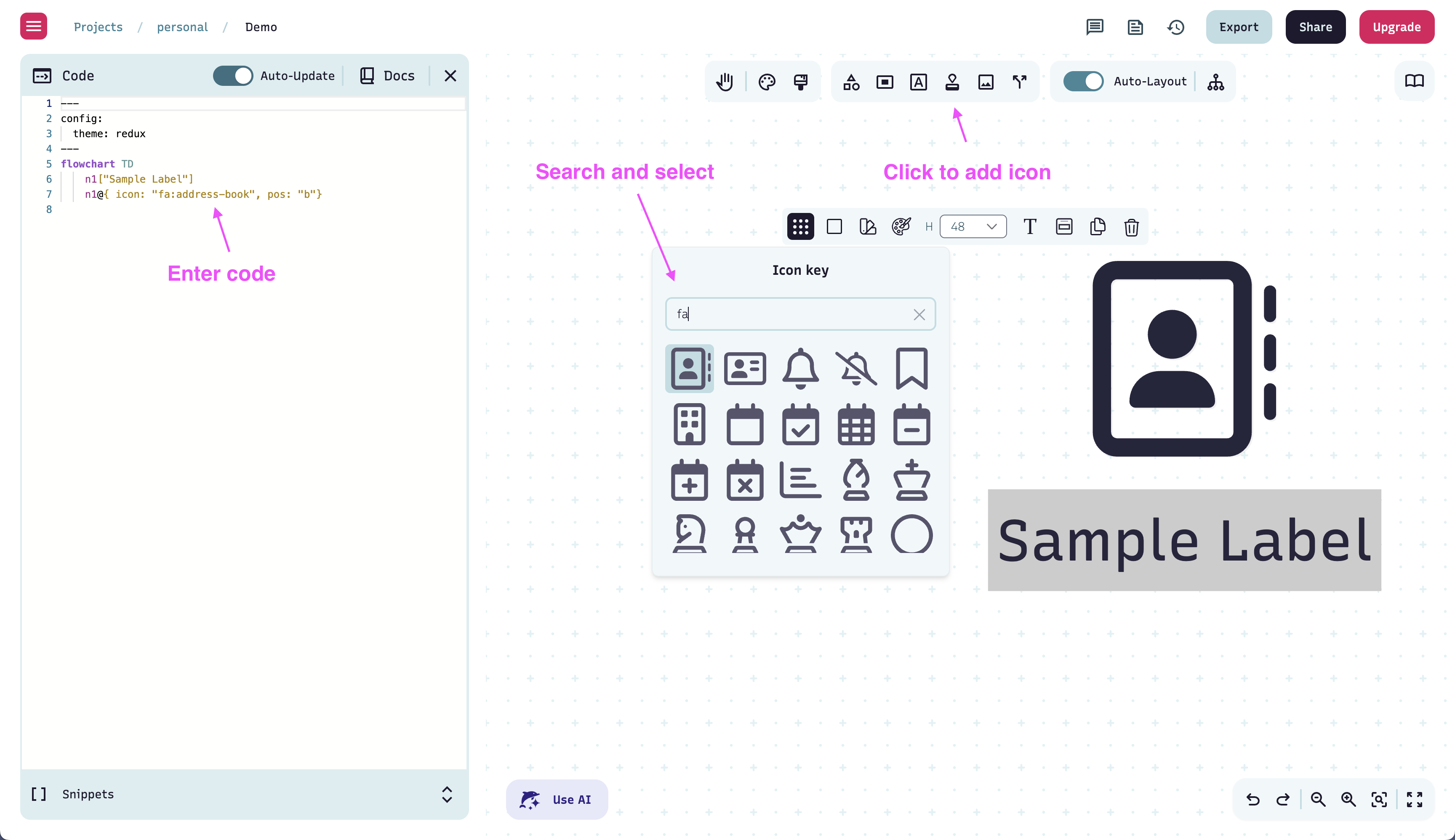Select the paint format tool

[800, 81]
